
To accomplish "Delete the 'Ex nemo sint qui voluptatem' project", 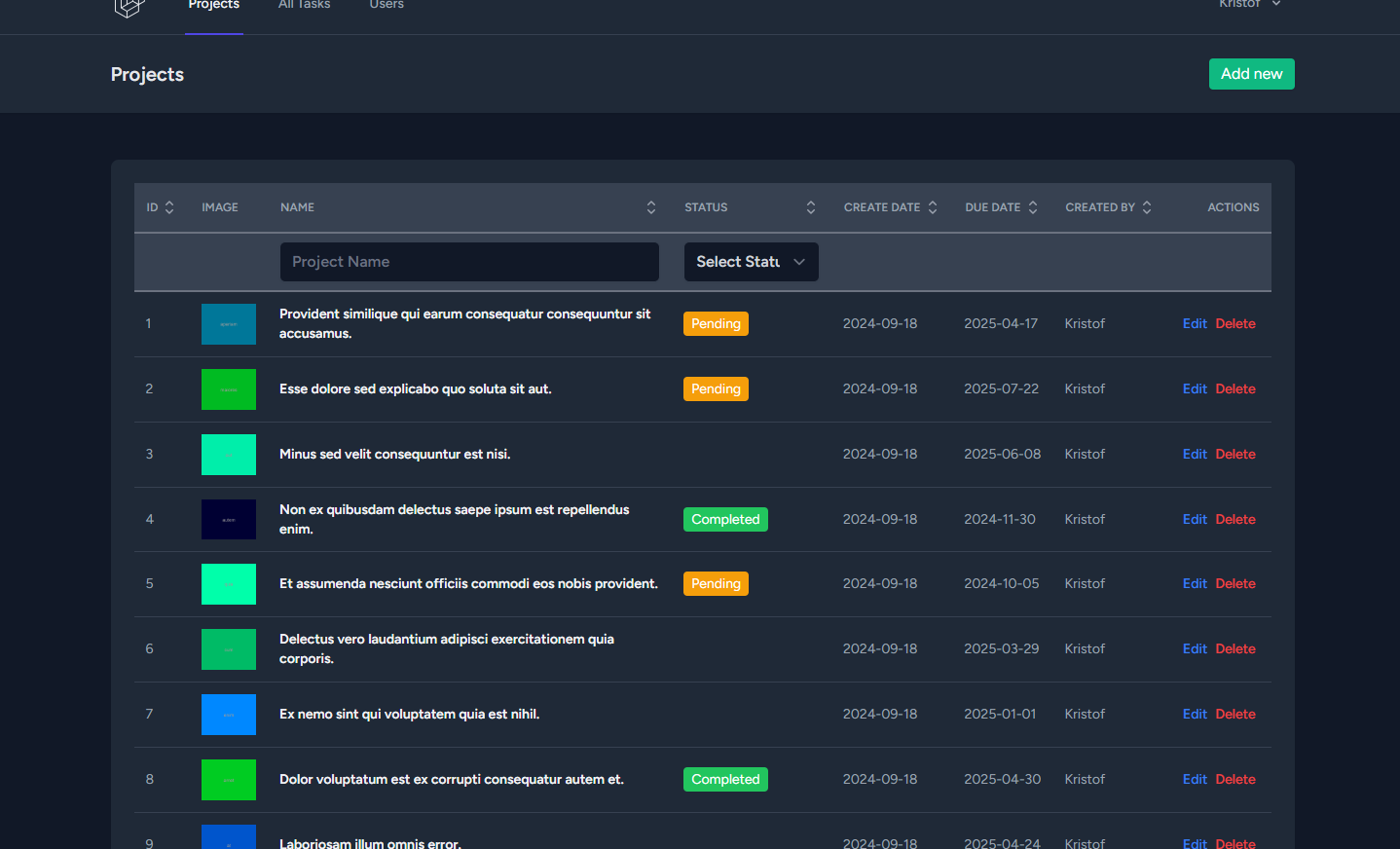I will pyautogui.click(x=1234, y=714).
